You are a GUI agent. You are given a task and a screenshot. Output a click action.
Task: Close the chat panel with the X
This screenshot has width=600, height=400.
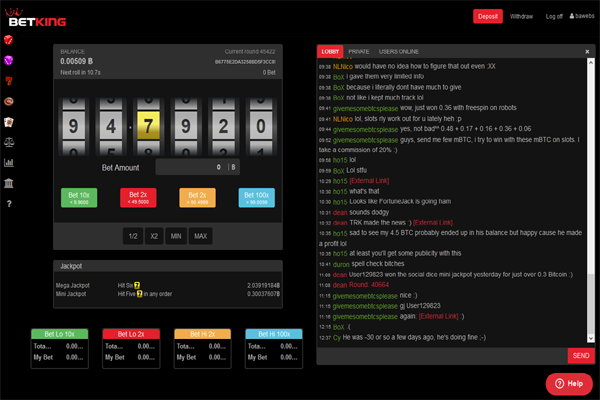[x=587, y=52]
